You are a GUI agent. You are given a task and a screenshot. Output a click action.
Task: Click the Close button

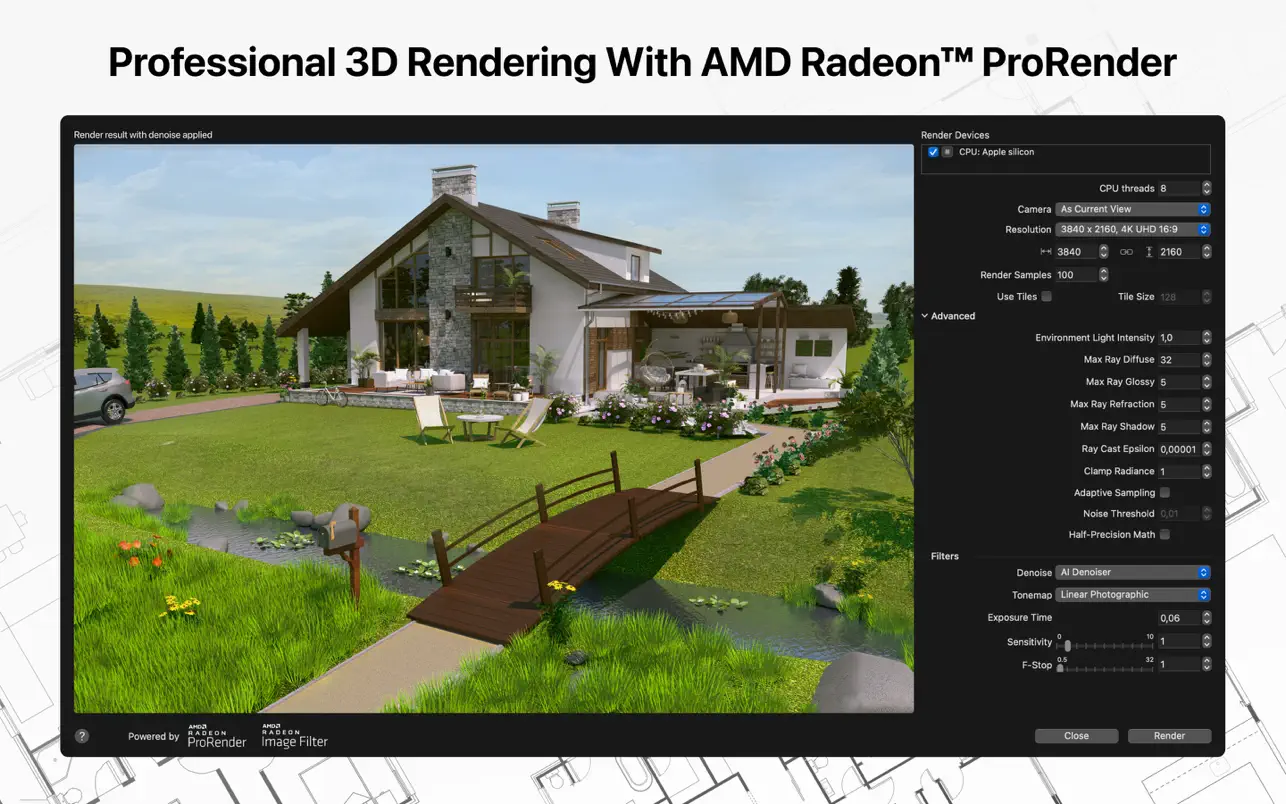(1076, 736)
